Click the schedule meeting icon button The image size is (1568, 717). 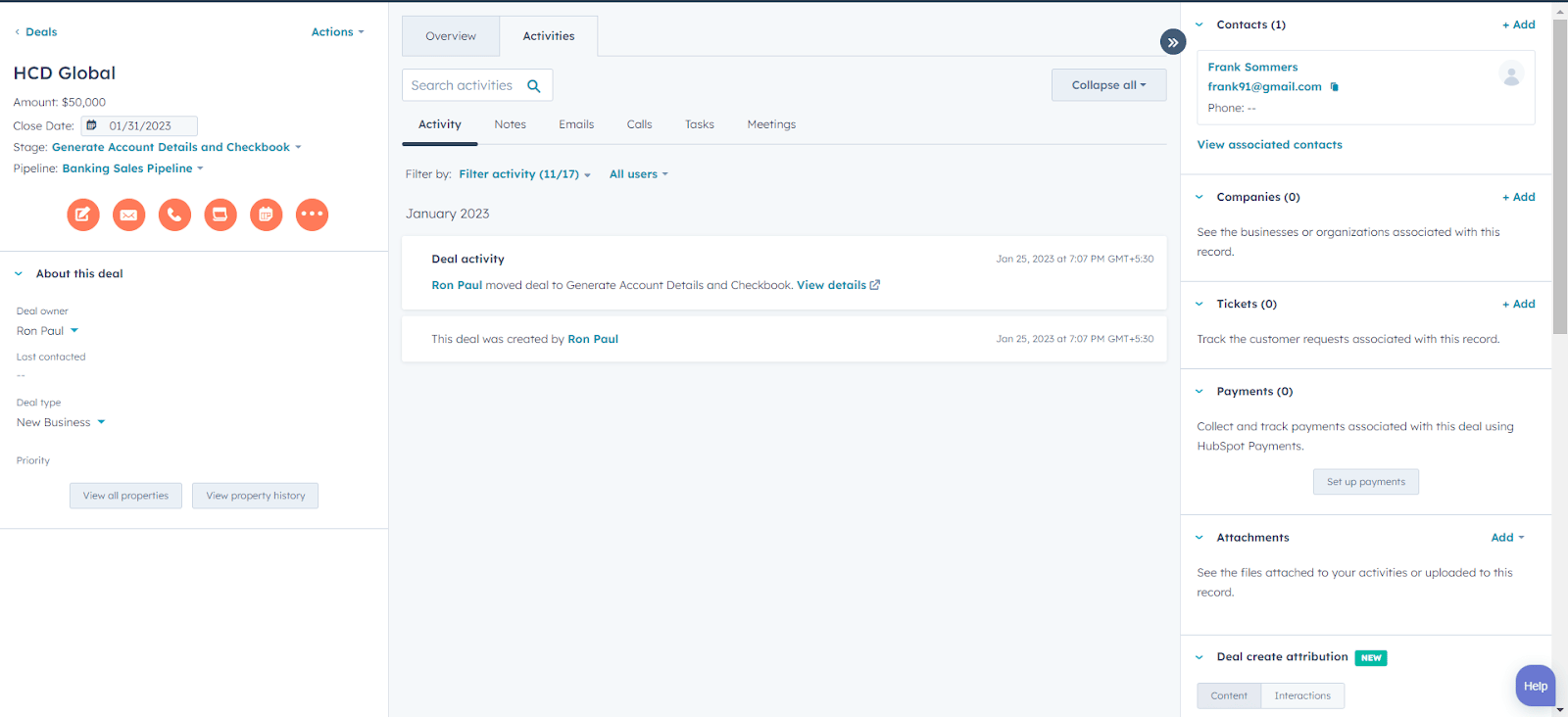267,215
